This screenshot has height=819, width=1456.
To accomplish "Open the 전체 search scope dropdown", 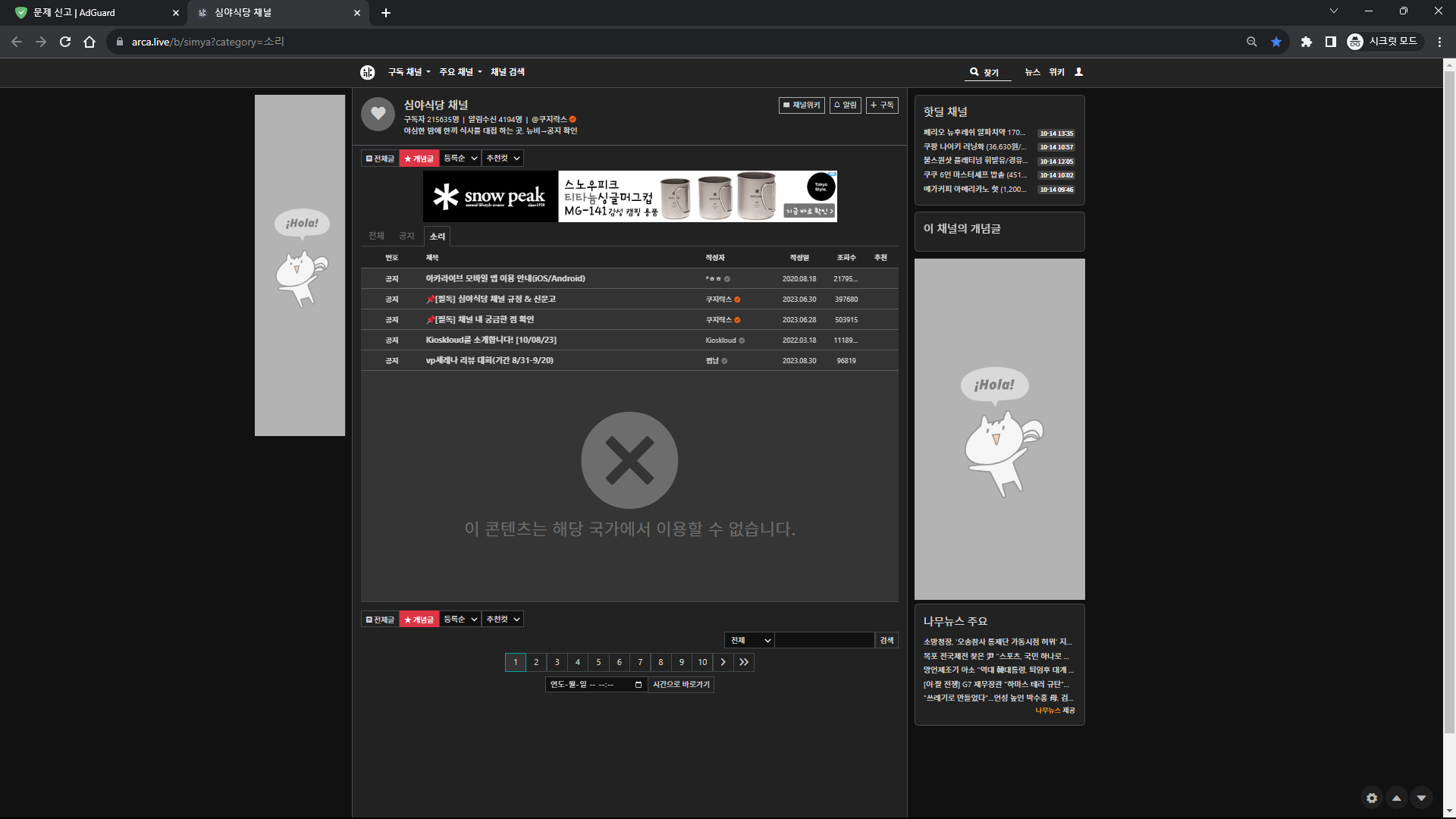I will click(748, 639).
